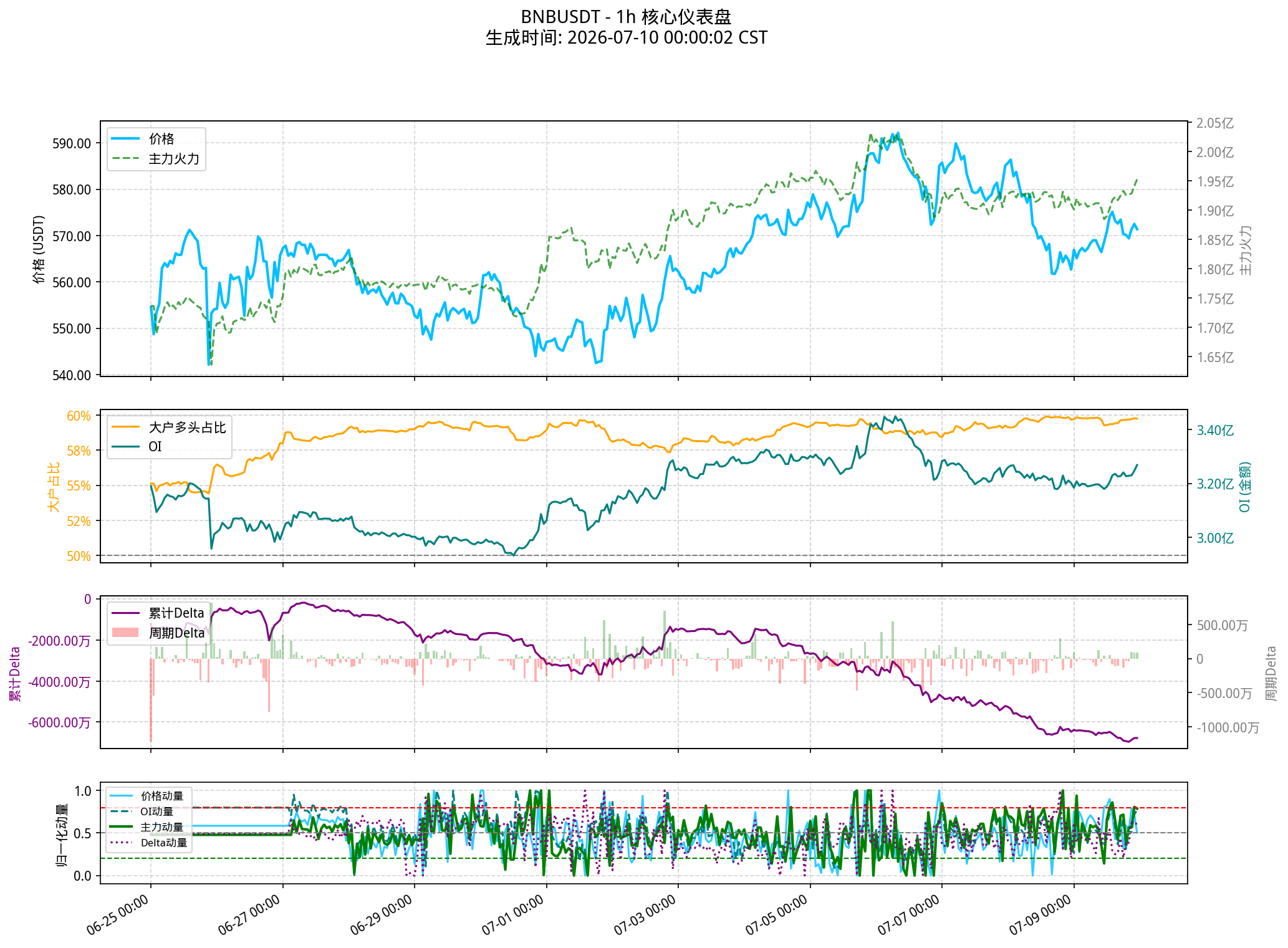Click the "560.00" price tick label

(x=71, y=282)
